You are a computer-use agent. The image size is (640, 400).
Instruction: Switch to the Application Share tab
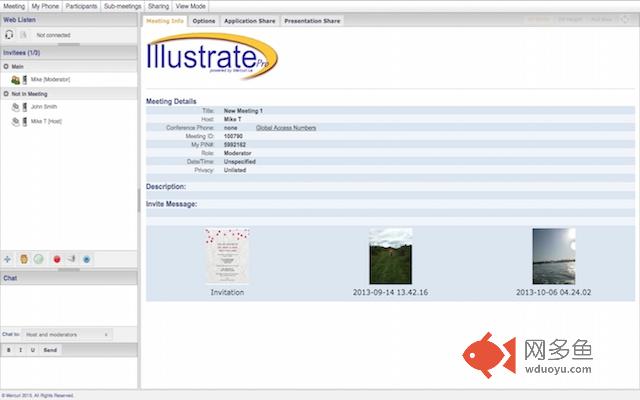tap(250, 21)
